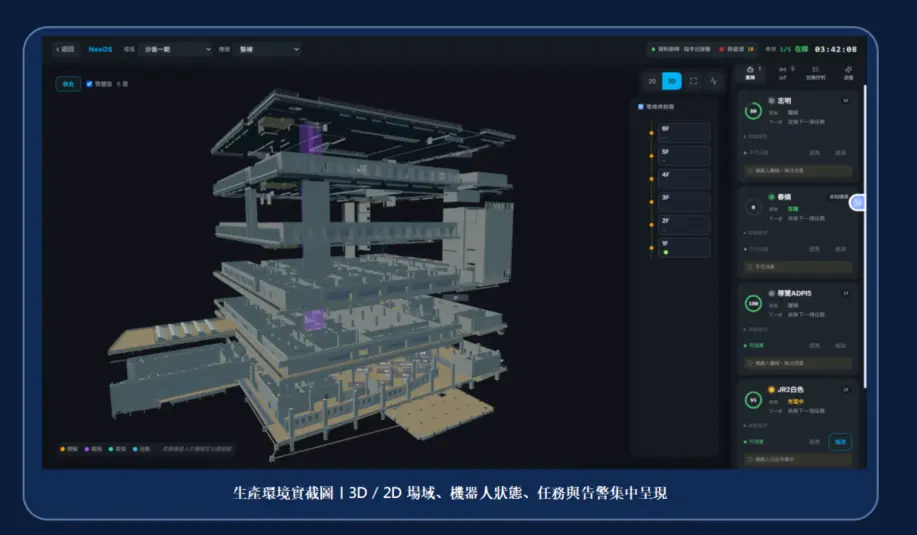Screen dimensions: 917x535
Task: Expand the lower collapsed row in 春嬌 card
Action: (756, 249)
